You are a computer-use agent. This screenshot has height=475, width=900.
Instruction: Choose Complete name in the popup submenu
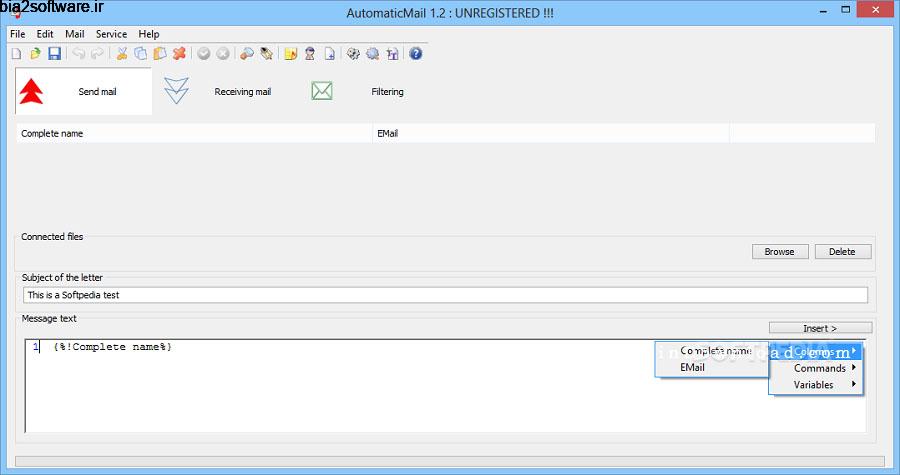[x=712, y=351]
